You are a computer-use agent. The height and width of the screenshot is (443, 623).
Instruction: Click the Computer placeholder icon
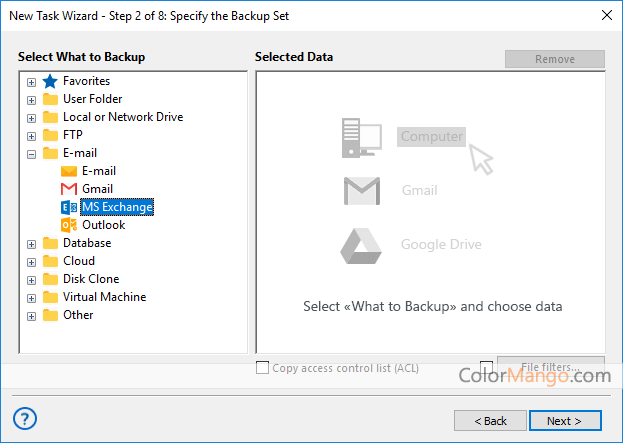362,136
